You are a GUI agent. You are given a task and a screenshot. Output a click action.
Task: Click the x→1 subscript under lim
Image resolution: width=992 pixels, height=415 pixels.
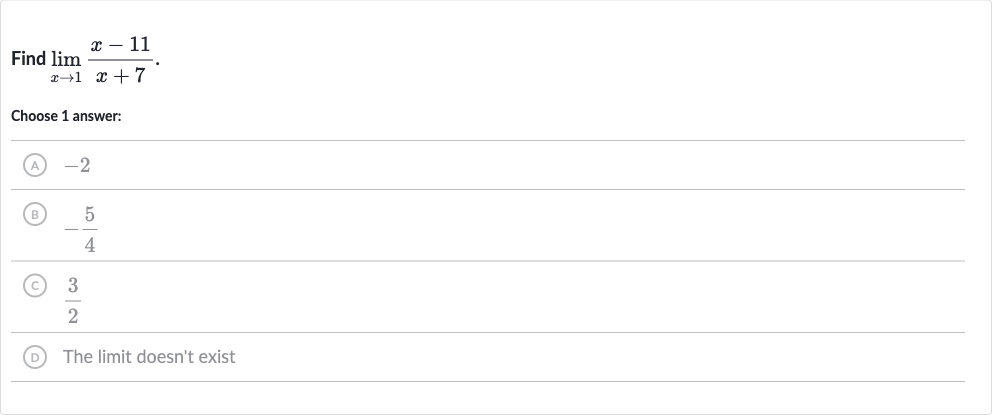[x=66, y=78]
